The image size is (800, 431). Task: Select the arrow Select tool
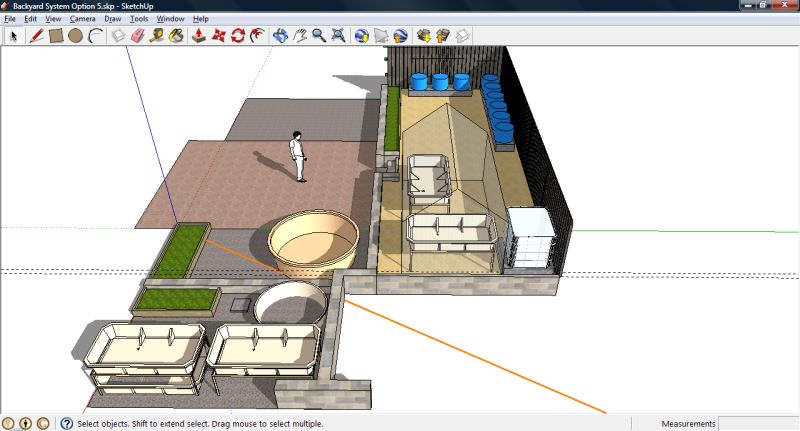[x=14, y=36]
